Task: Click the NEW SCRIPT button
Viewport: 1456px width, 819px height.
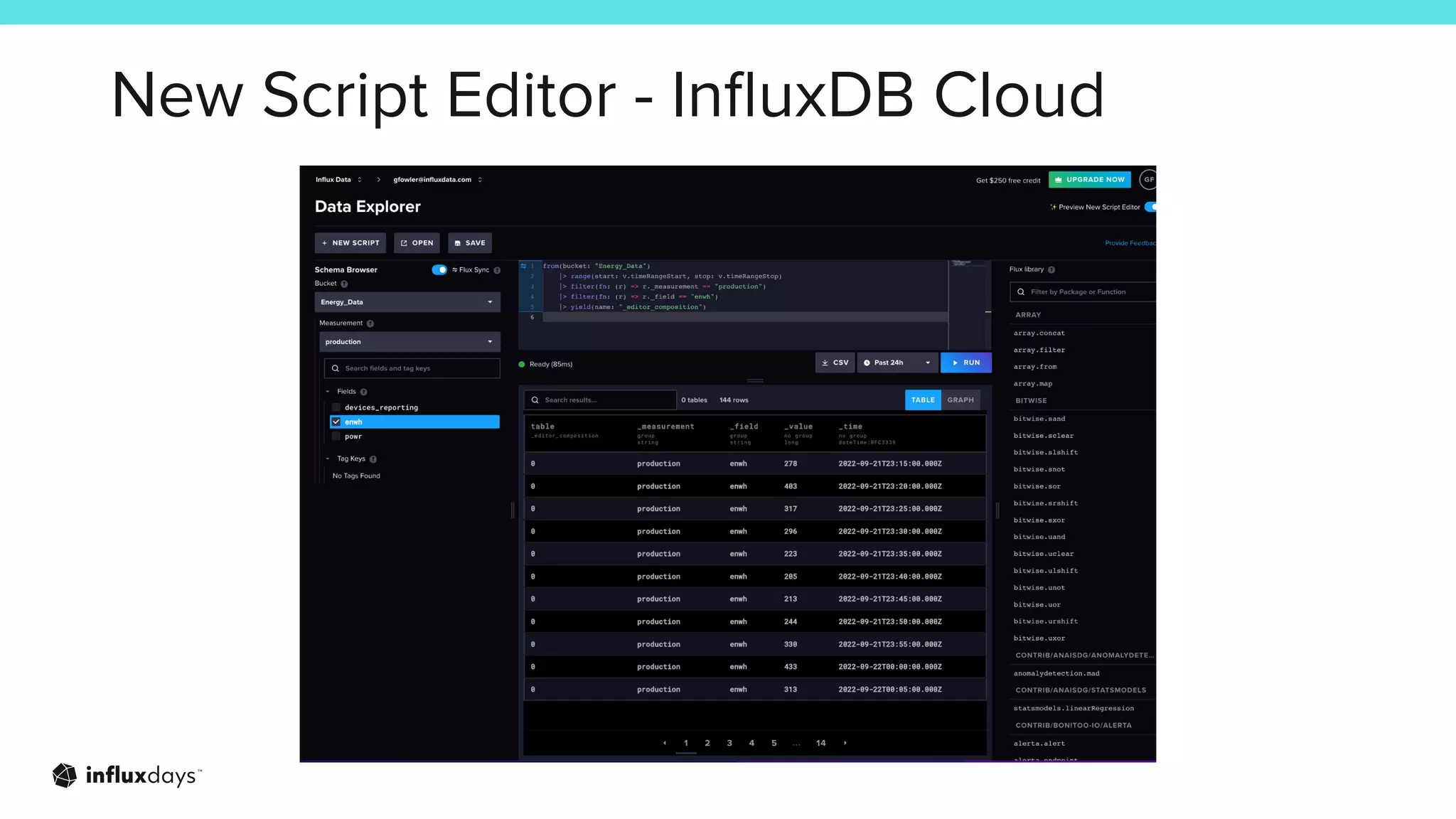Action: pyautogui.click(x=350, y=243)
